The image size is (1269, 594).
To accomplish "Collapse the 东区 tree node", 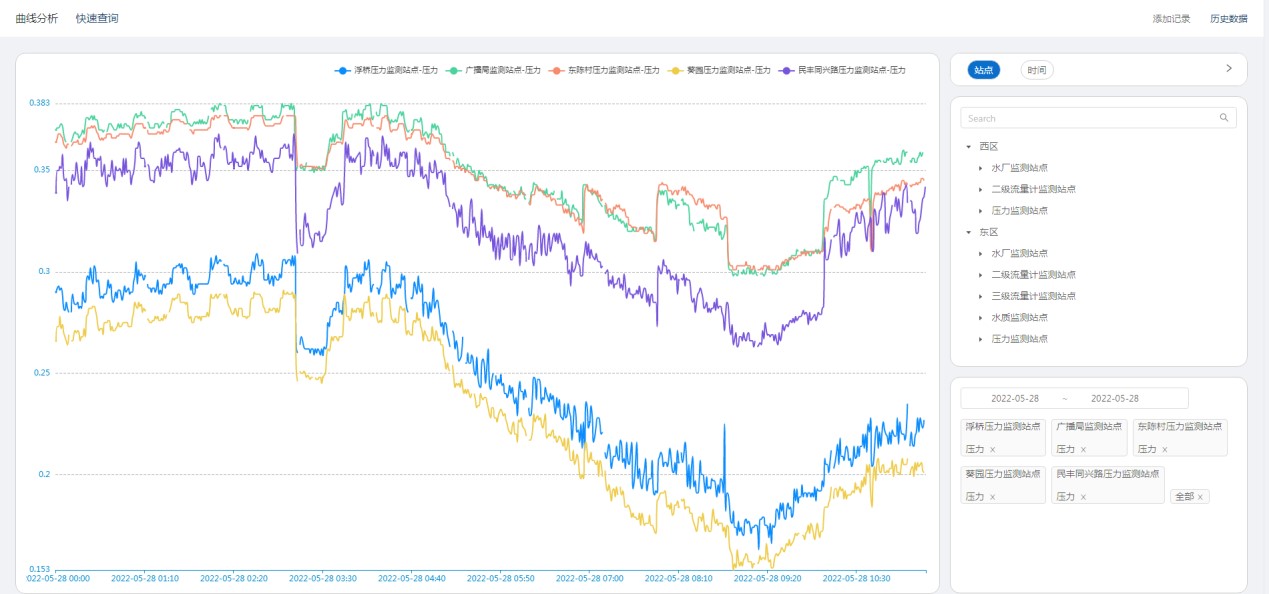I will (969, 232).
